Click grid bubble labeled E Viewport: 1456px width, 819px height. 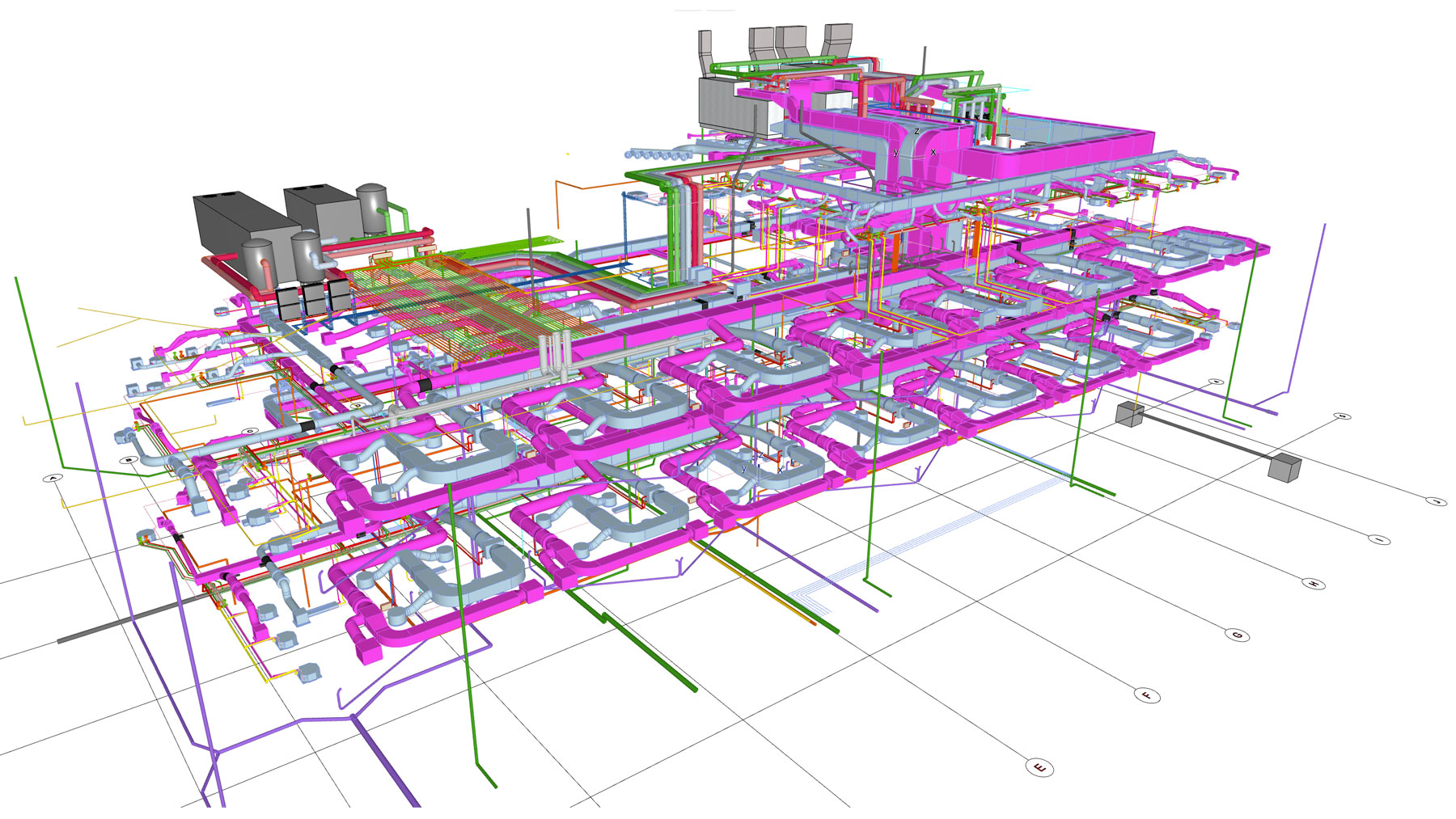click(x=1040, y=767)
